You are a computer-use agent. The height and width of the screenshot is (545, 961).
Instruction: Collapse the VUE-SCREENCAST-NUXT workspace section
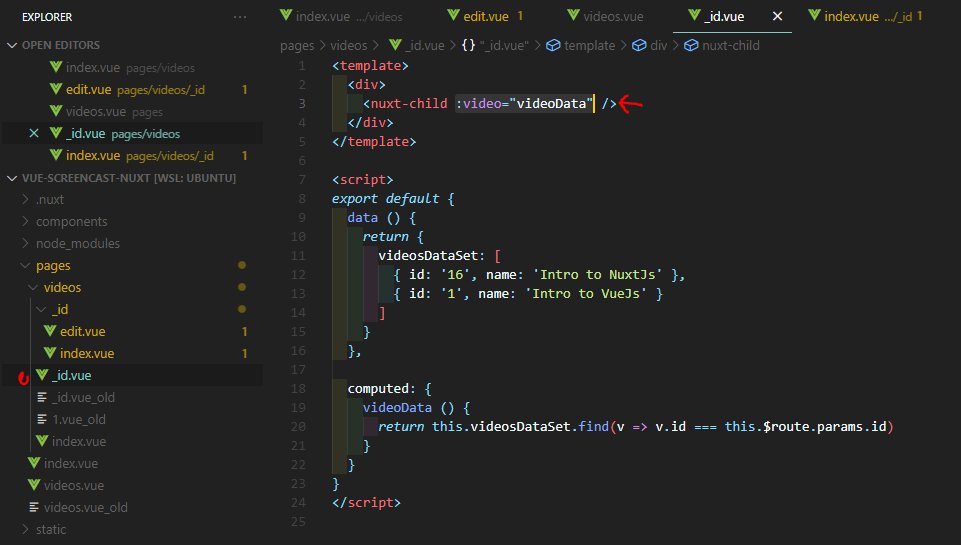coord(12,178)
